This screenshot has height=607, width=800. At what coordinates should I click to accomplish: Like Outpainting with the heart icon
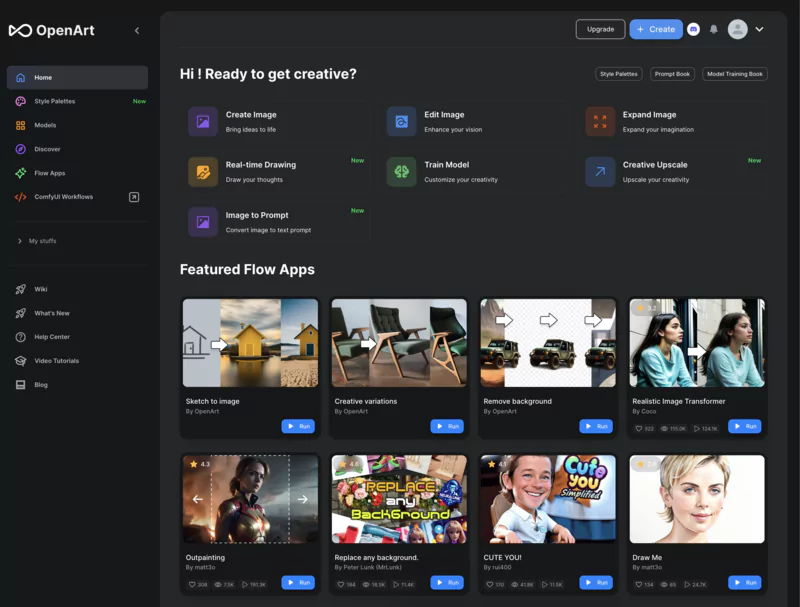[x=192, y=585]
